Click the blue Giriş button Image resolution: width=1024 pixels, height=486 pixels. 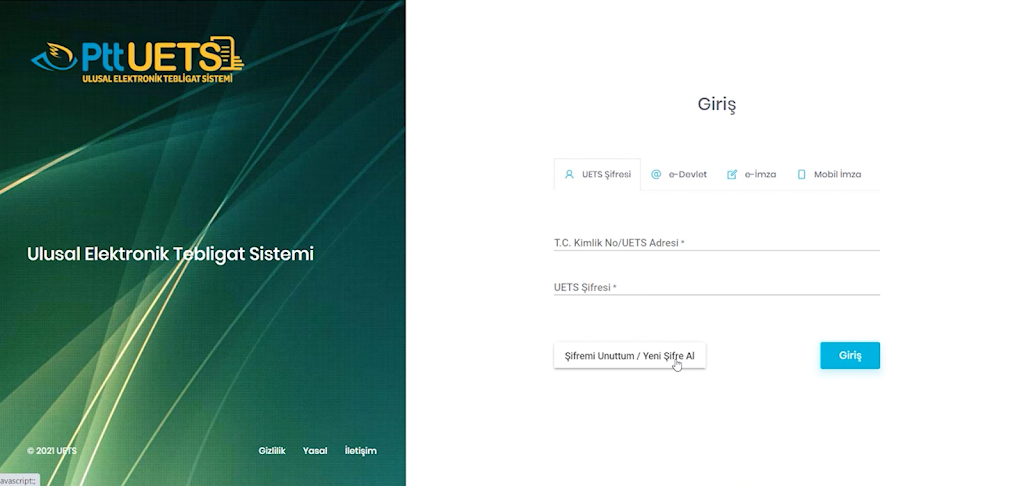(x=850, y=355)
